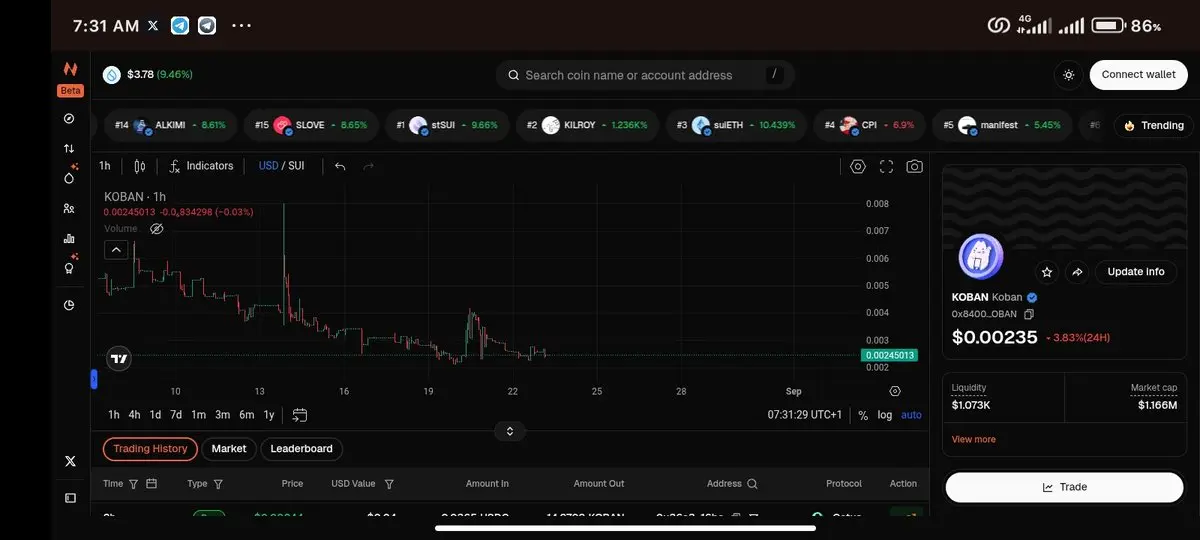Open chart settings hexagon icon
Image resolution: width=1200 pixels, height=540 pixels.
[x=858, y=167]
